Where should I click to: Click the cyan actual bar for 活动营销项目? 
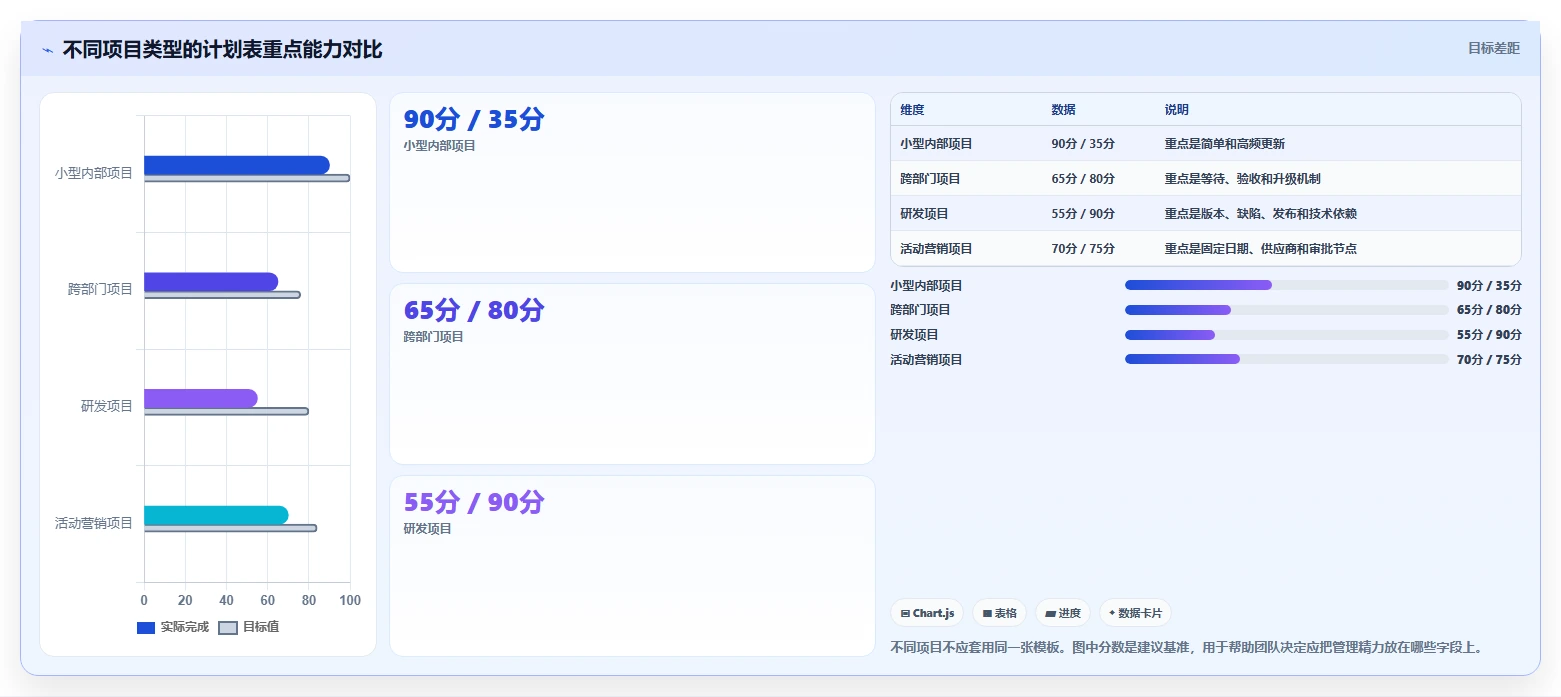(x=216, y=515)
